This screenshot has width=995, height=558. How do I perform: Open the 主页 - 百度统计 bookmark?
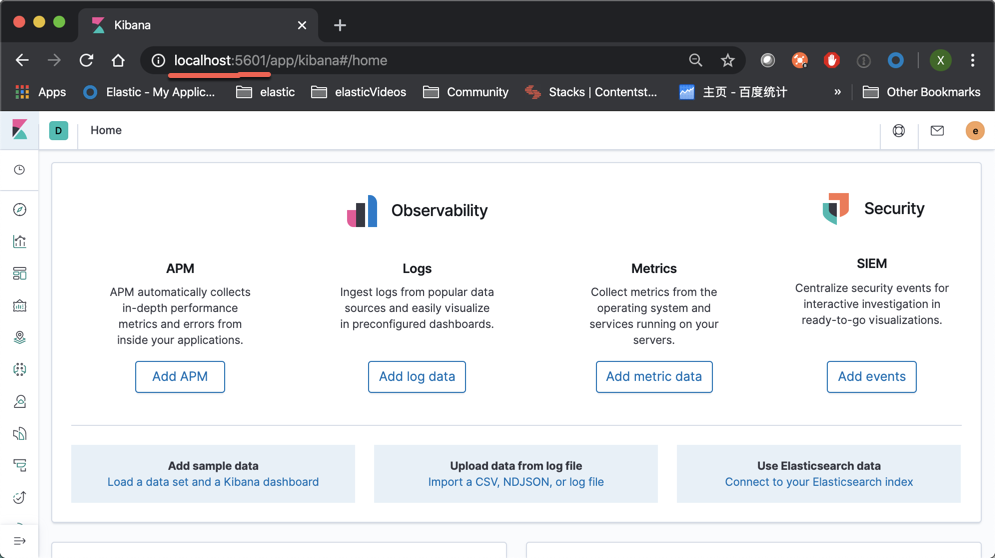coord(734,92)
